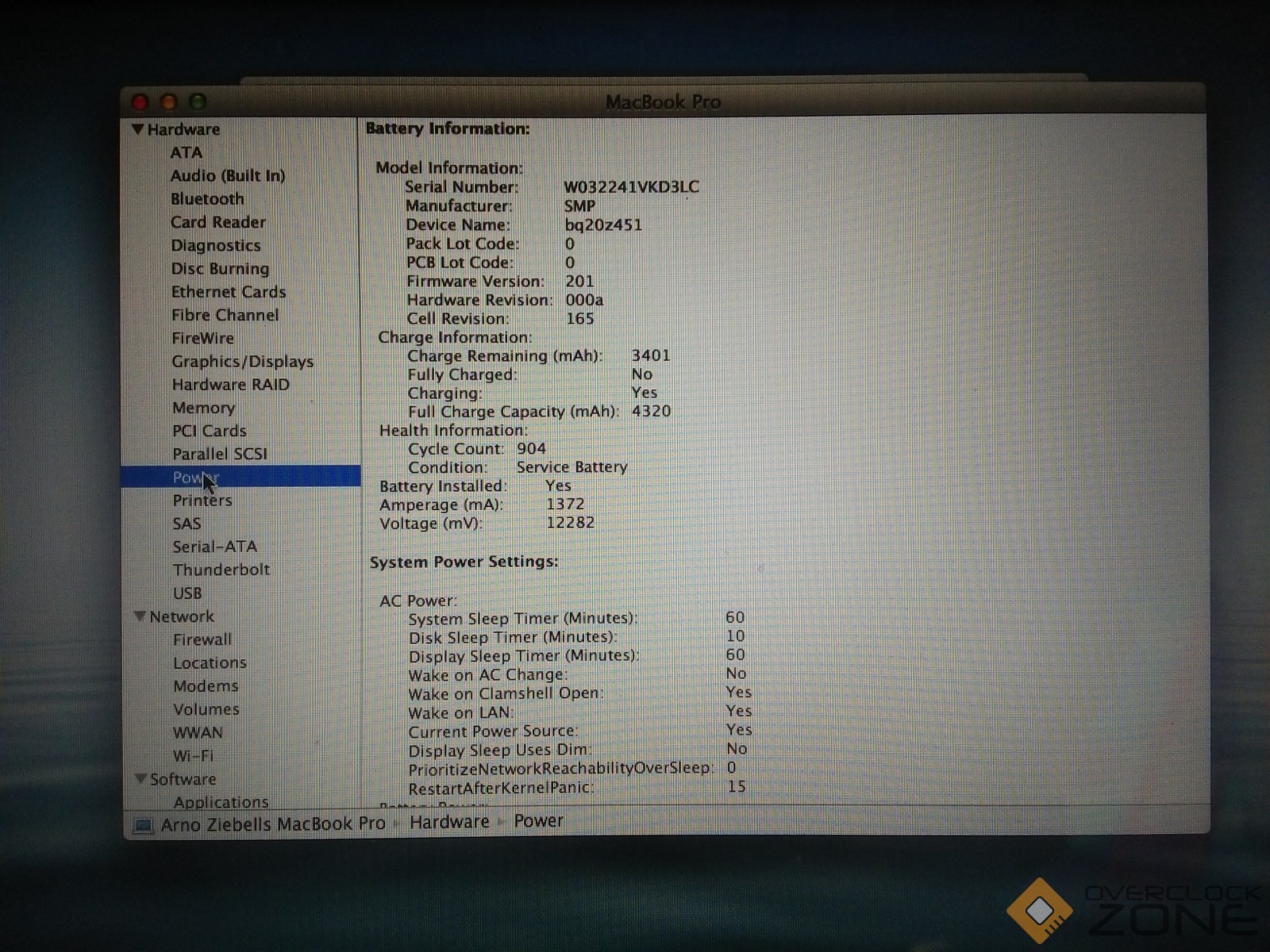The width and height of the screenshot is (1270, 952).
Task: Click the computer icon in path bar
Action: coord(143,826)
